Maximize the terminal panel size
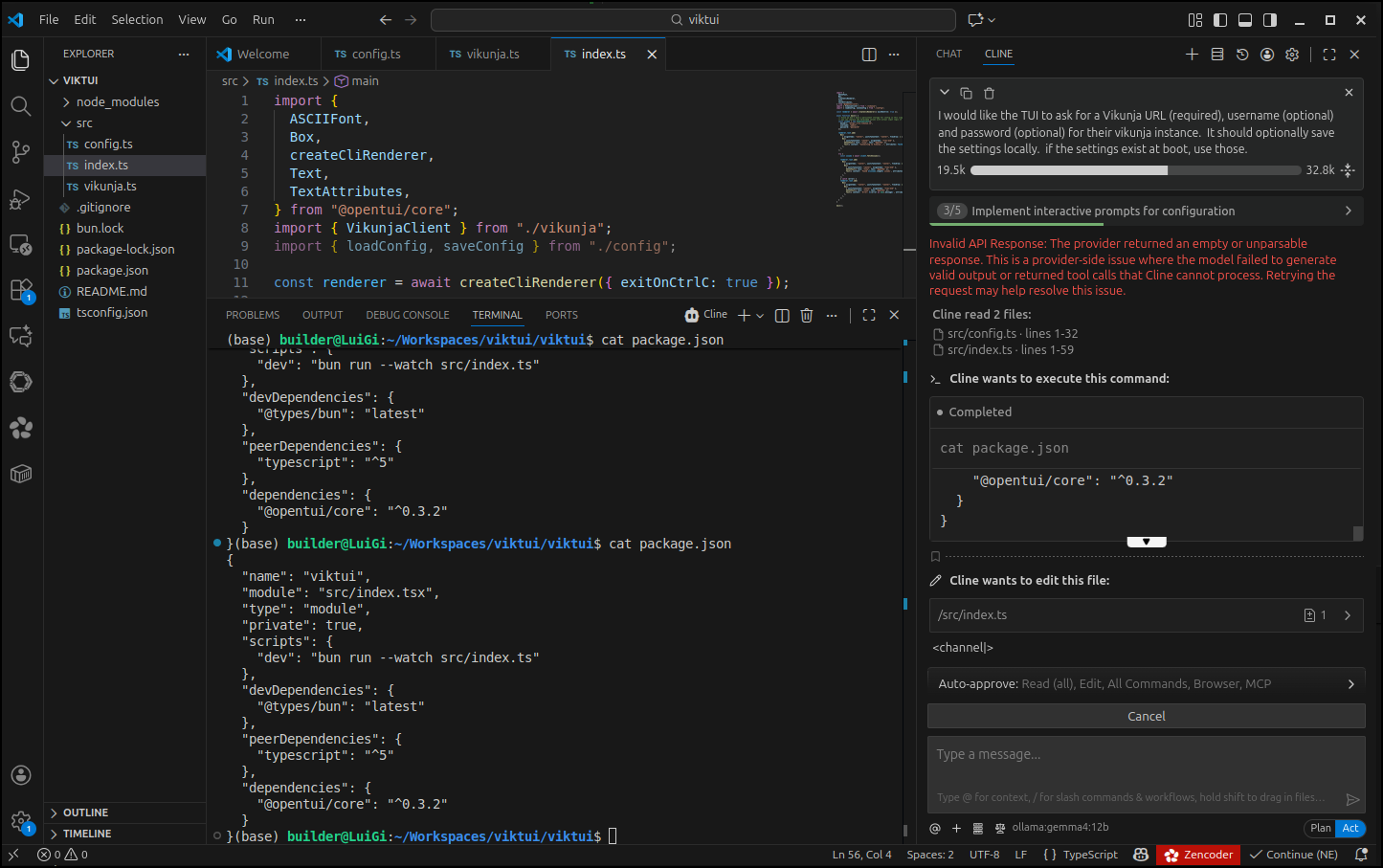The width and height of the screenshot is (1383, 868). [x=869, y=315]
